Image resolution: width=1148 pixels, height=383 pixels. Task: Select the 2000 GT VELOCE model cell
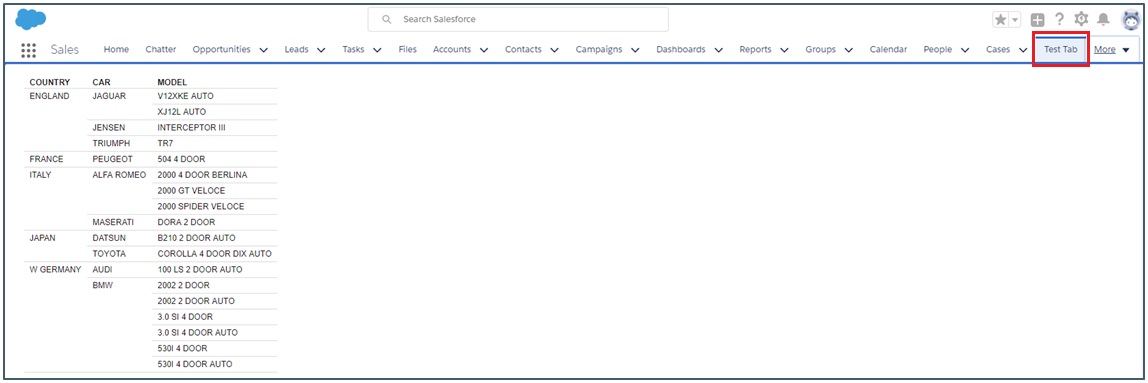(192, 190)
